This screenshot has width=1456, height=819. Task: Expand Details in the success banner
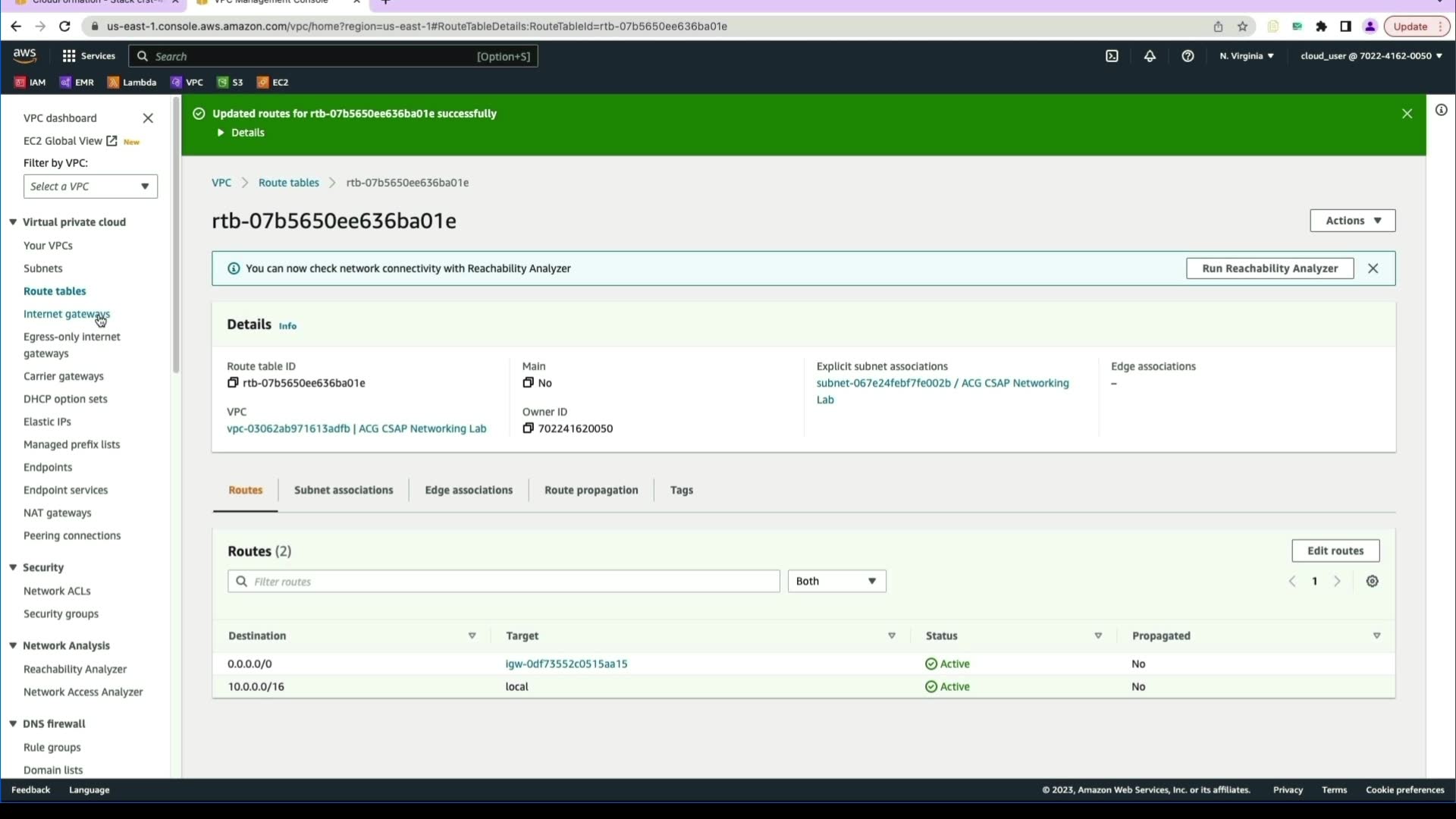241,133
